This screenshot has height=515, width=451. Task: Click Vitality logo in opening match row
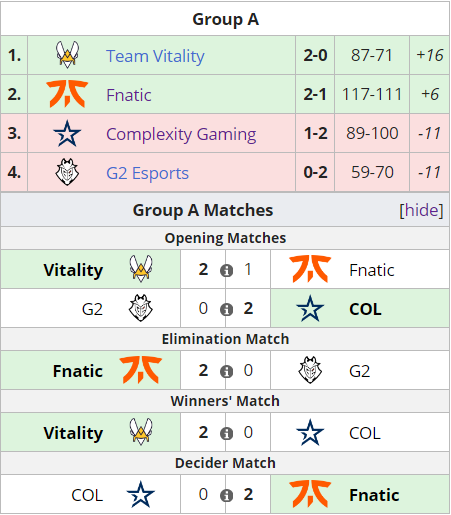(x=141, y=269)
